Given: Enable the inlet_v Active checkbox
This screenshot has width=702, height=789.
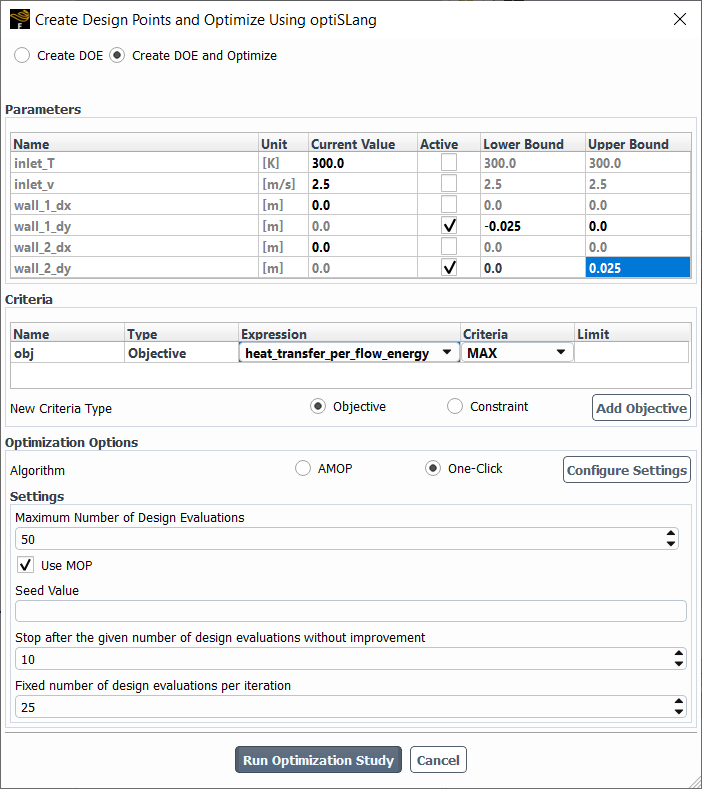Looking at the screenshot, I should (x=449, y=184).
